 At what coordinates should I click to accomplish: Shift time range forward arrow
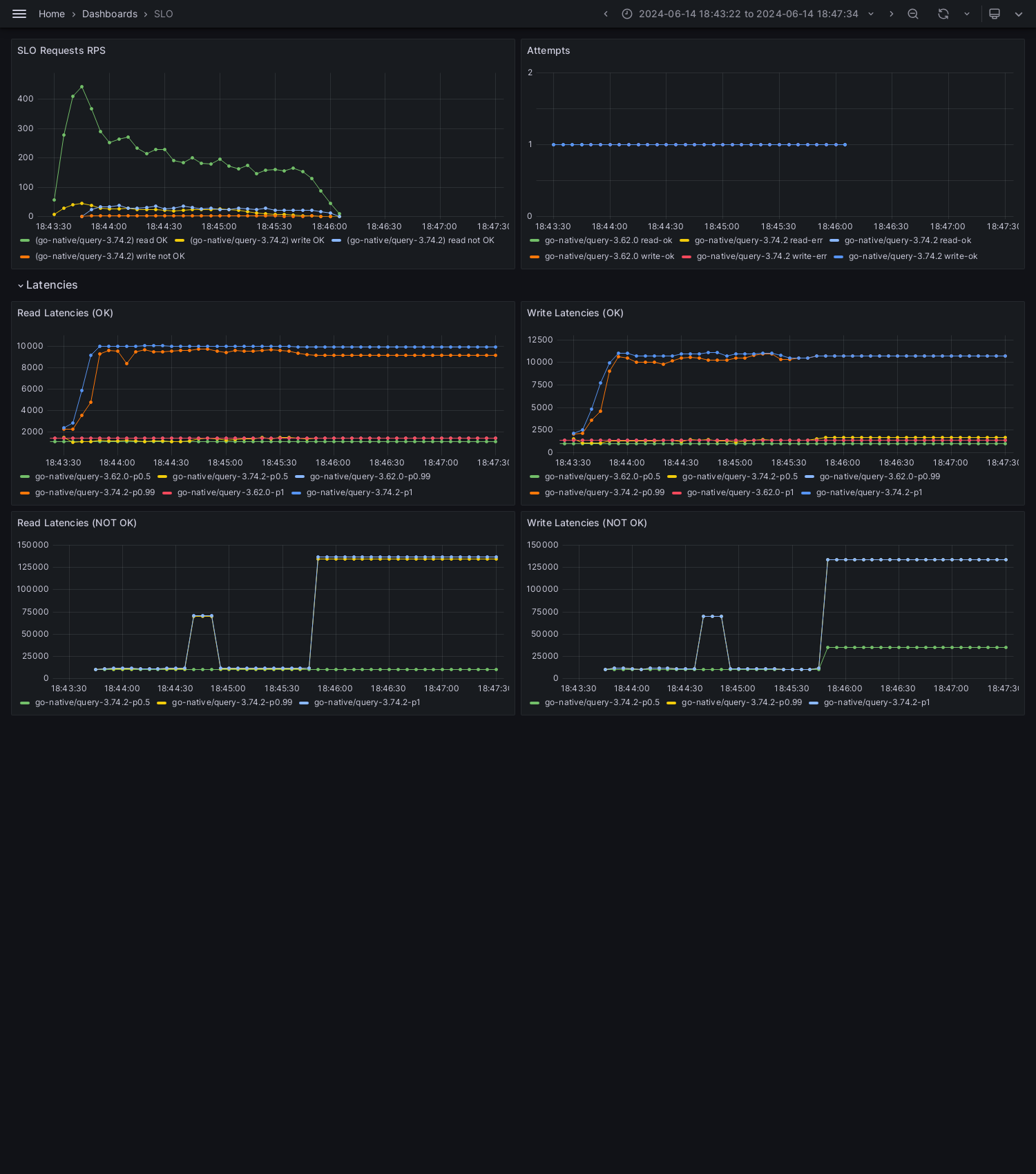click(891, 14)
